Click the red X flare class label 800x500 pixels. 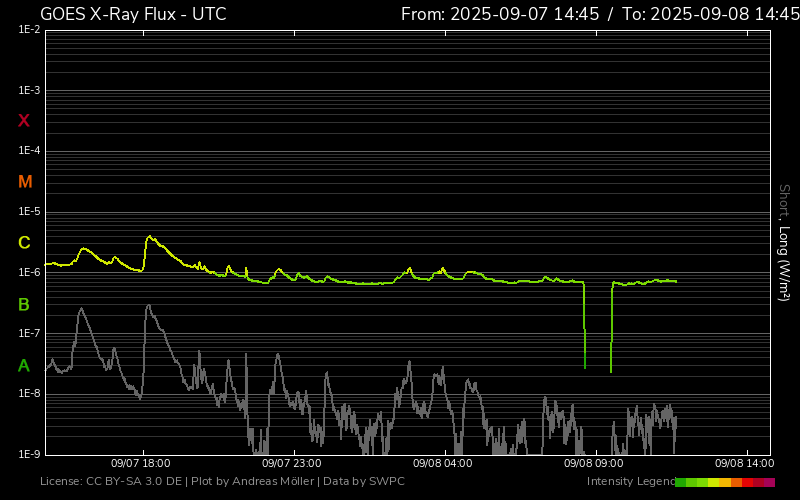click(x=24, y=121)
